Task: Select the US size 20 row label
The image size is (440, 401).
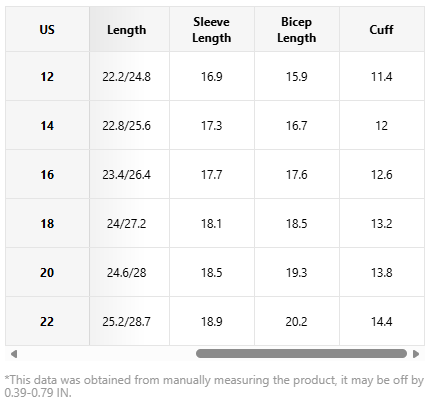Action: [47, 272]
